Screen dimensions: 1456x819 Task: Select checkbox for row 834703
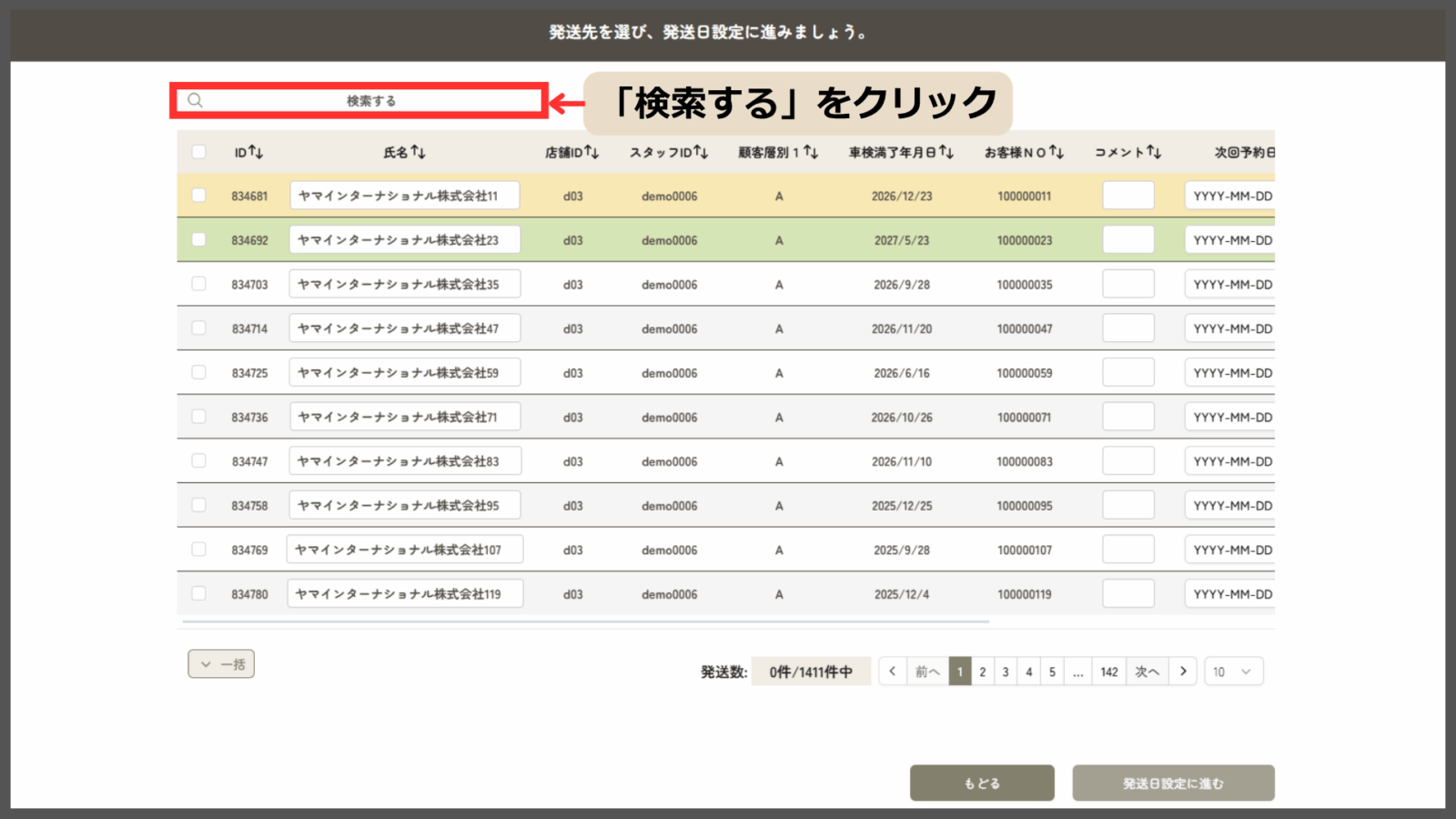pos(198,284)
